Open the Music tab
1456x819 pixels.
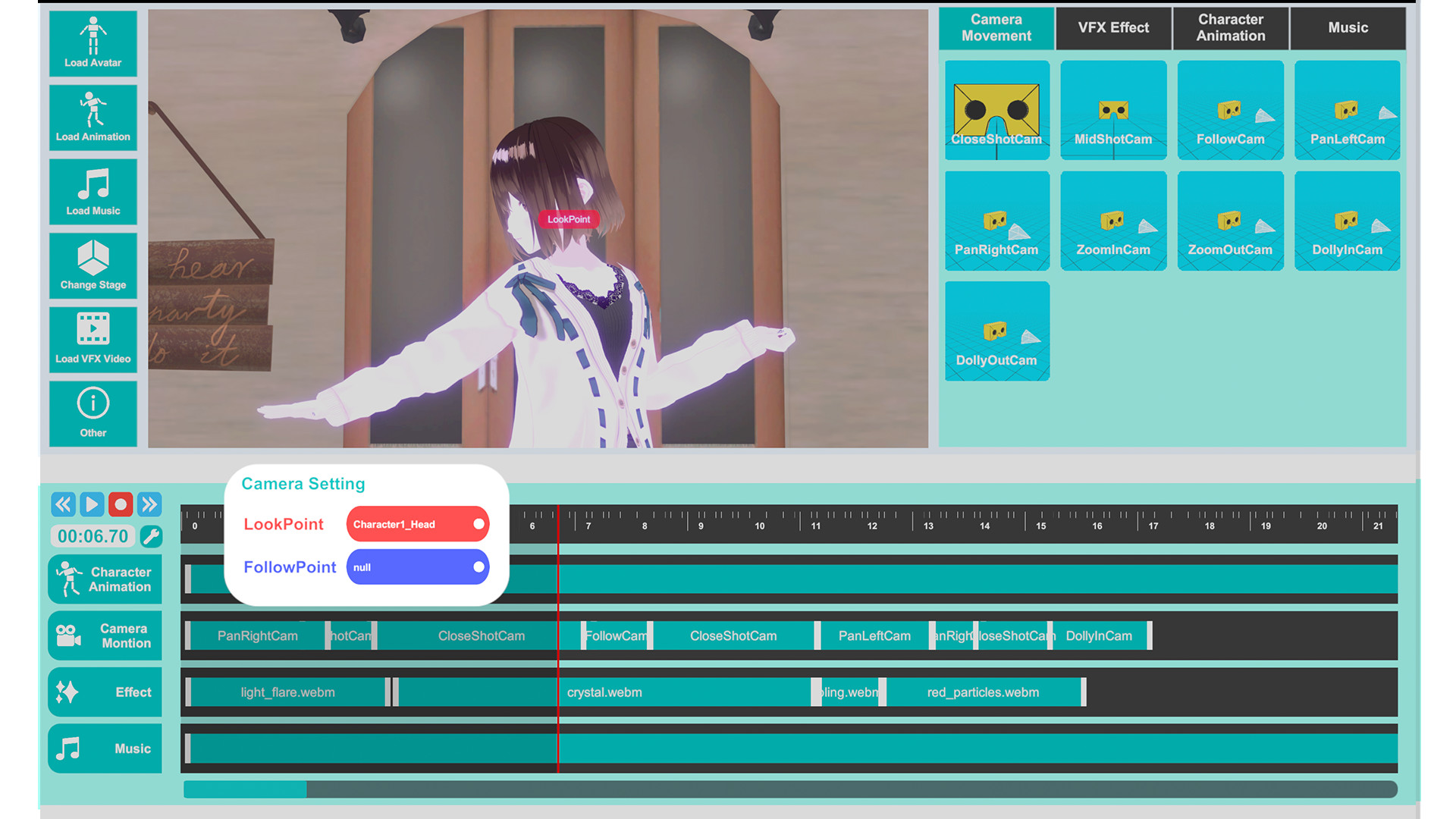[x=1348, y=28]
